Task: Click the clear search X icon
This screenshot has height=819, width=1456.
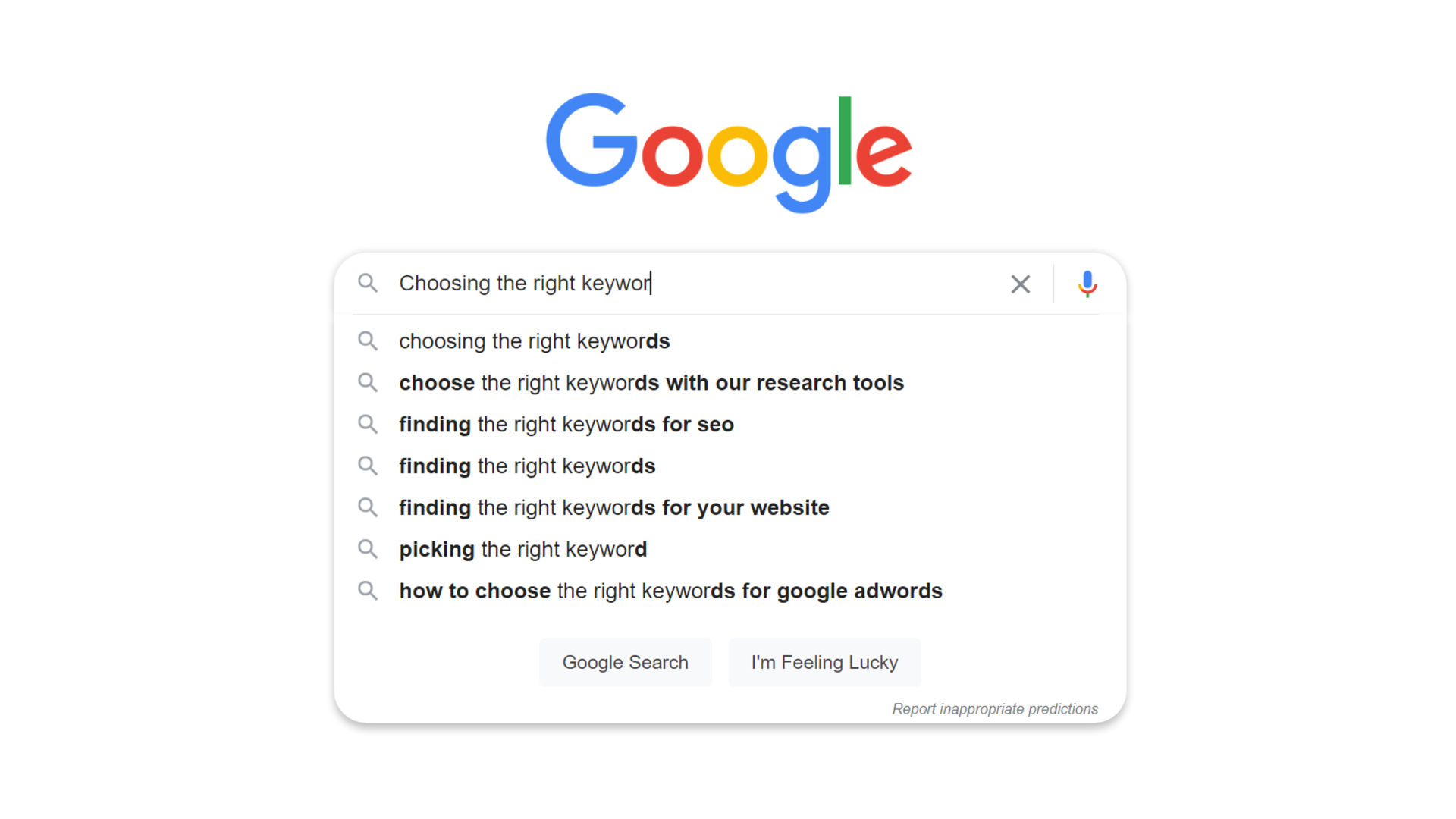Action: 1020,281
